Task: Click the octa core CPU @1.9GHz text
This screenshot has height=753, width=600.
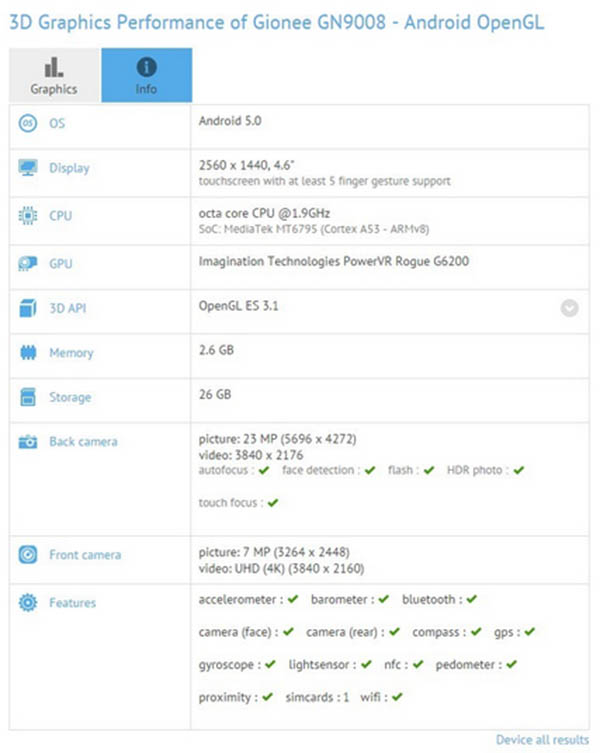Action: [265, 213]
